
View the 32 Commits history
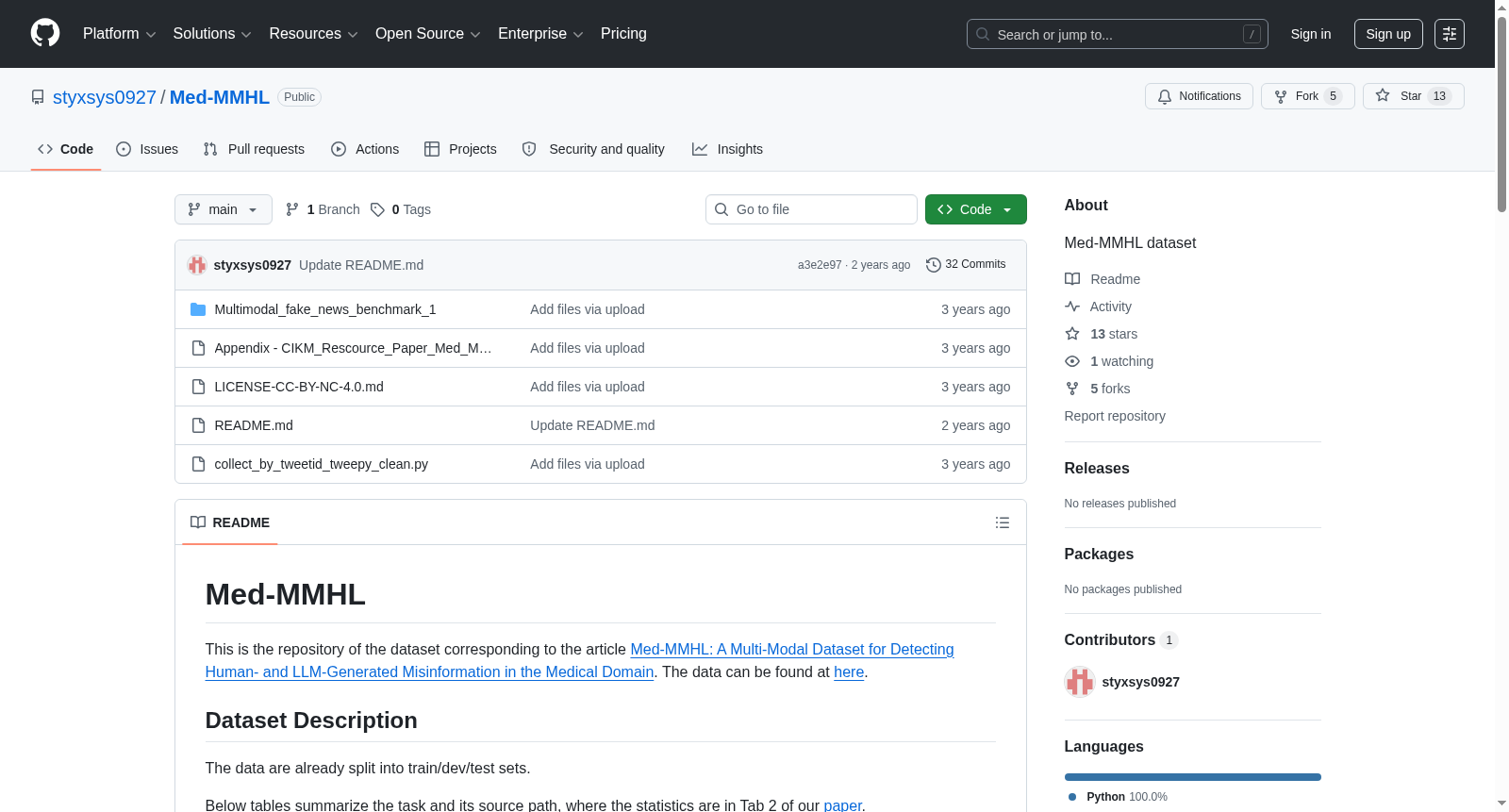click(x=966, y=264)
